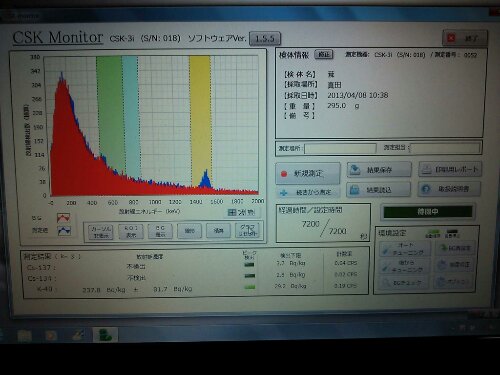This screenshot has width=500, height=375.
Task: Open the print report button
Action: 450,169
